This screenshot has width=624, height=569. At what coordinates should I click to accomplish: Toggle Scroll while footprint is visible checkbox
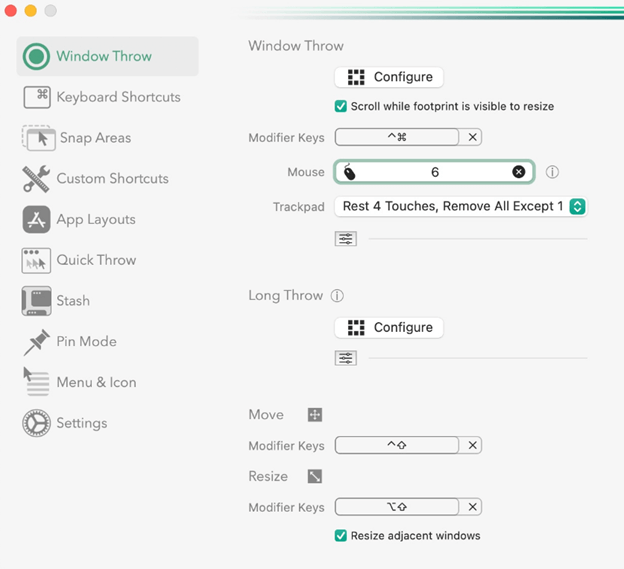tap(341, 106)
